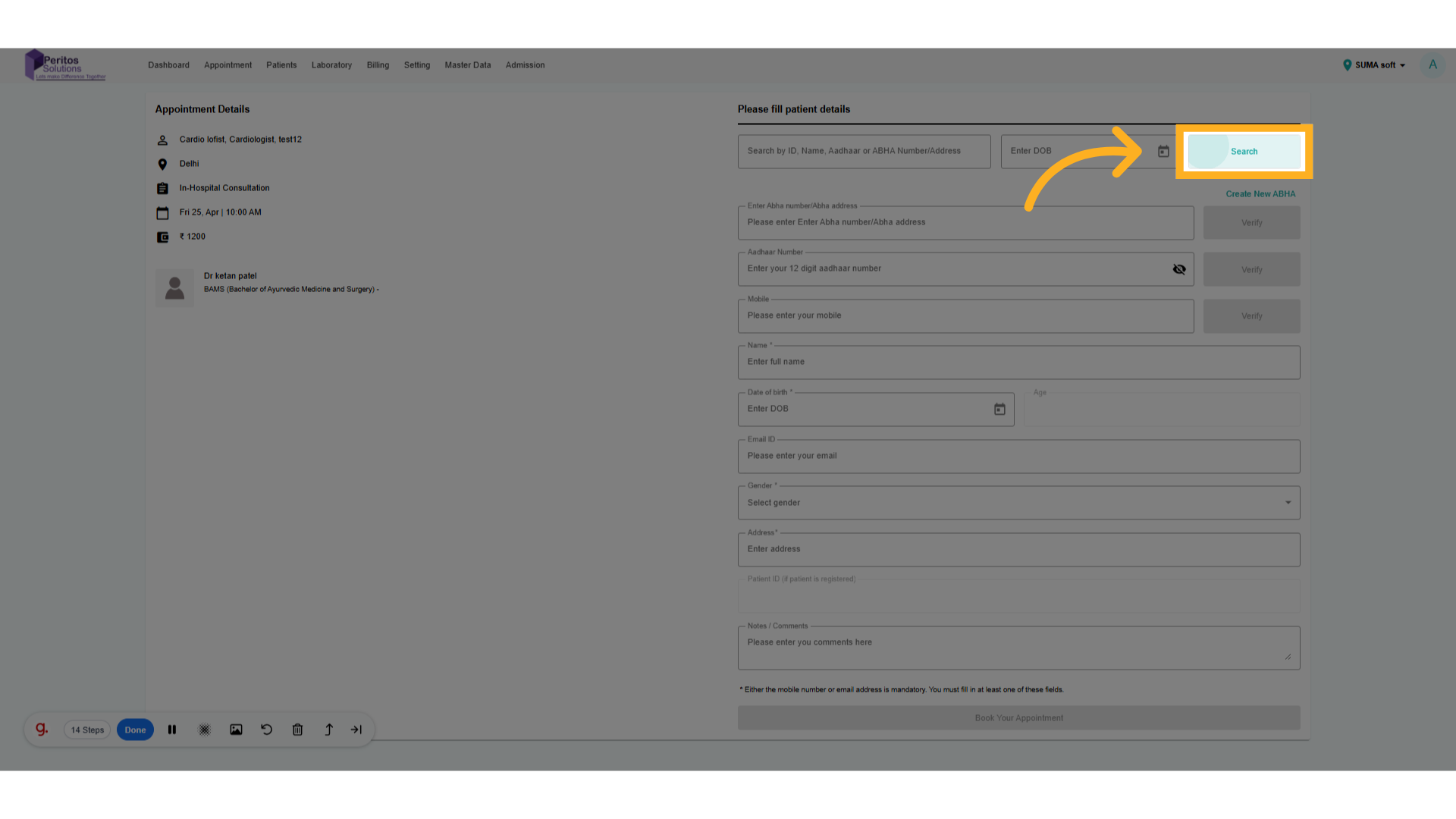Select the image insert icon in bottom toolbar
Screen dimensions: 1456x819
click(x=236, y=730)
